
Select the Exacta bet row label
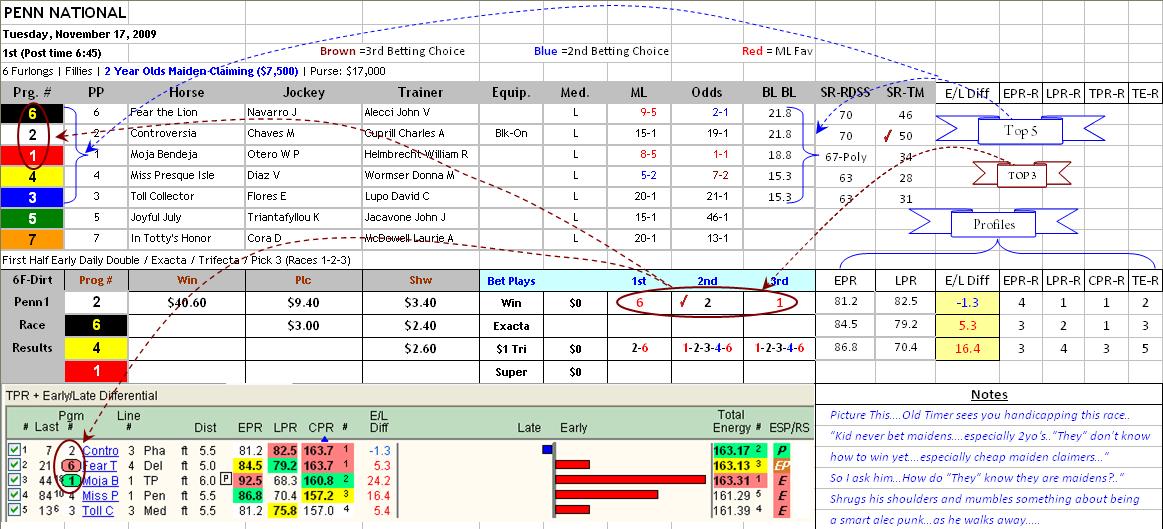pyautogui.click(x=511, y=326)
